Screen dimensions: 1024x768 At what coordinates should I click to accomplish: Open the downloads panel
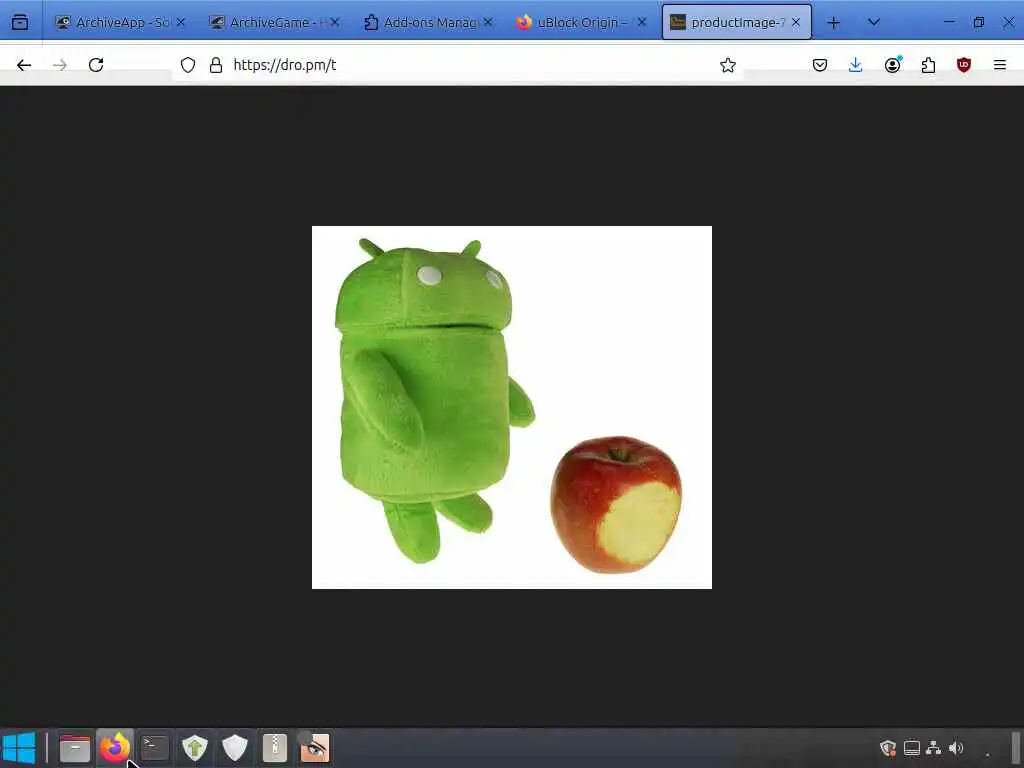click(856, 65)
